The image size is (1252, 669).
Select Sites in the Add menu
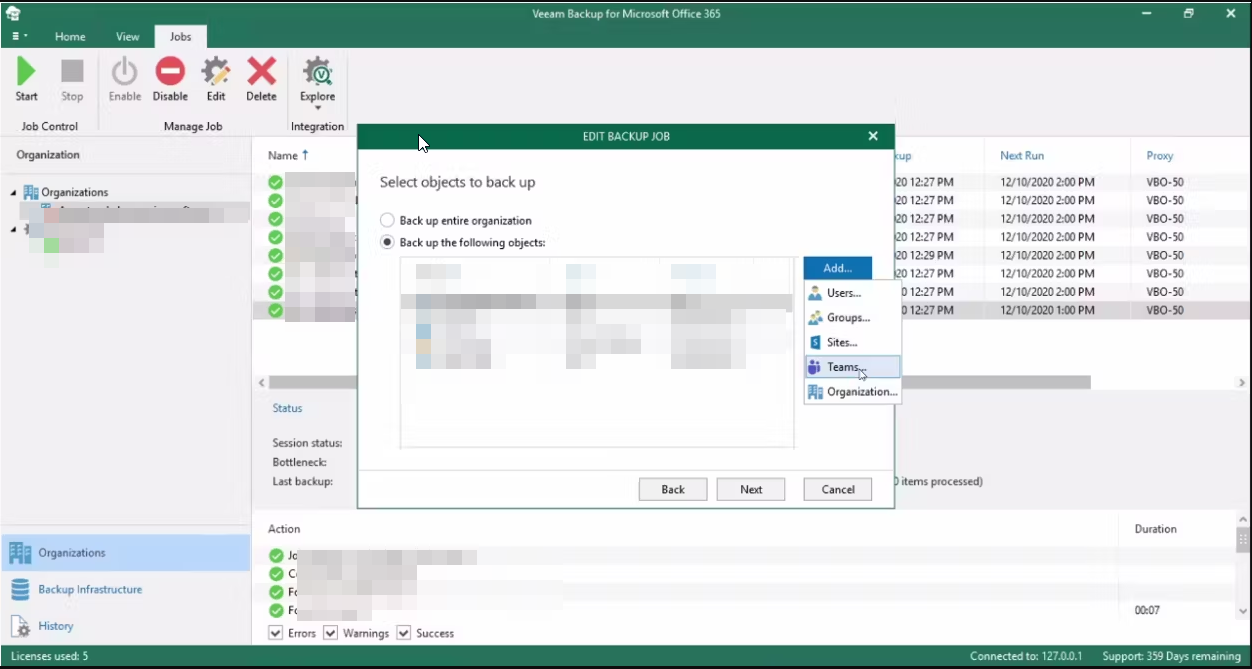[x=853, y=343]
